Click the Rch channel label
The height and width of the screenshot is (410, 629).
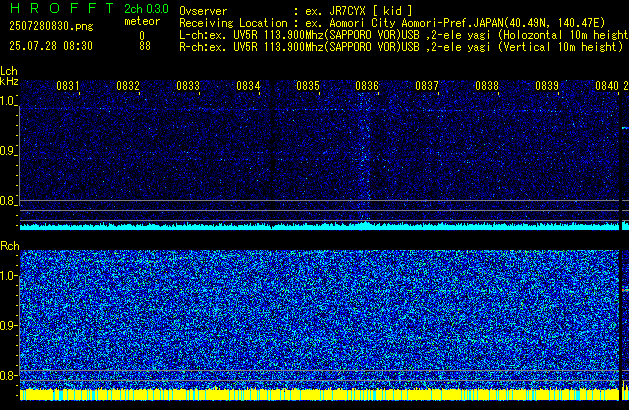coord(10,246)
